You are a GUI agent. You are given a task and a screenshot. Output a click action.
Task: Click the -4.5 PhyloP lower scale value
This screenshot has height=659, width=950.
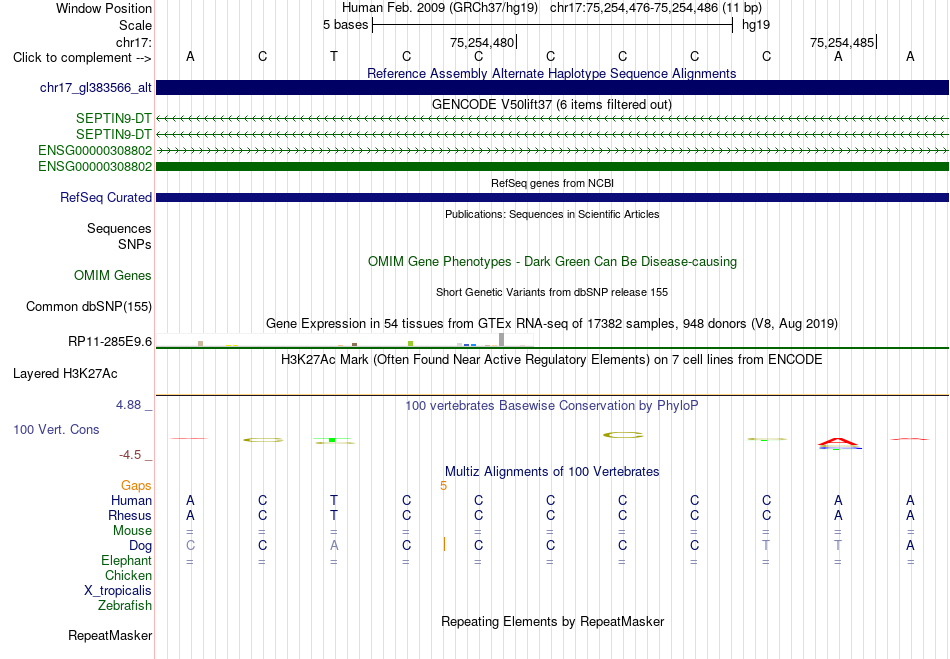130,455
